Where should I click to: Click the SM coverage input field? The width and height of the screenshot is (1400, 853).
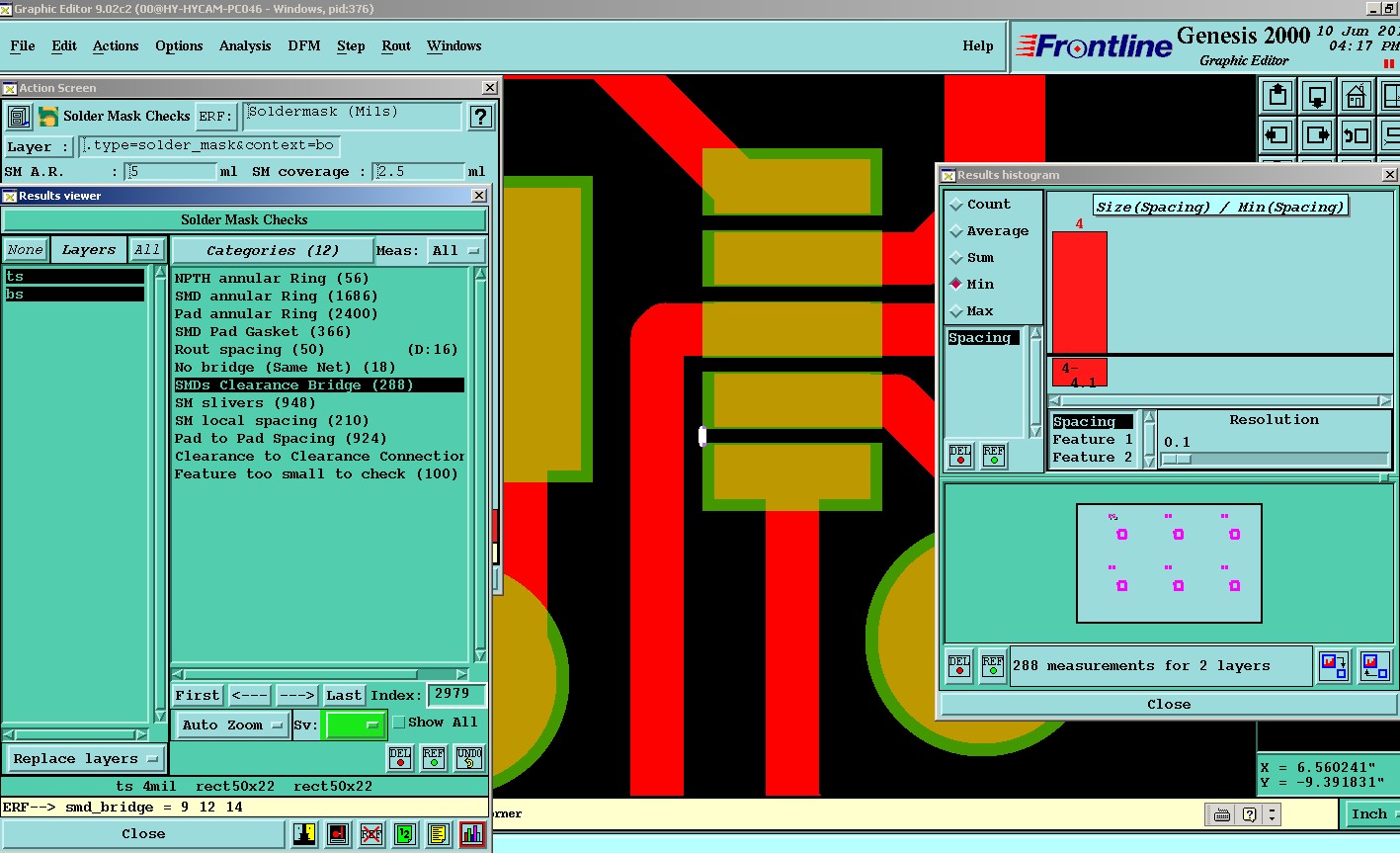tap(418, 172)
